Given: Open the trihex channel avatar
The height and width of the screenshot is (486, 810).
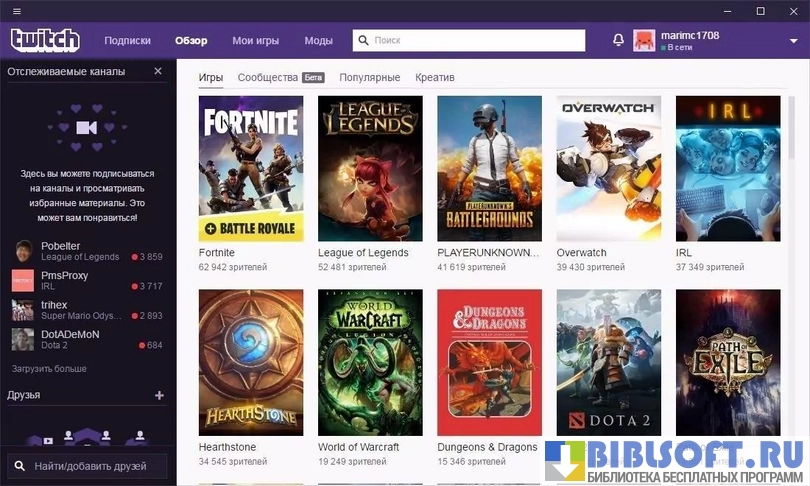Looking at the screenshot, I should click(x=23, y=310).
